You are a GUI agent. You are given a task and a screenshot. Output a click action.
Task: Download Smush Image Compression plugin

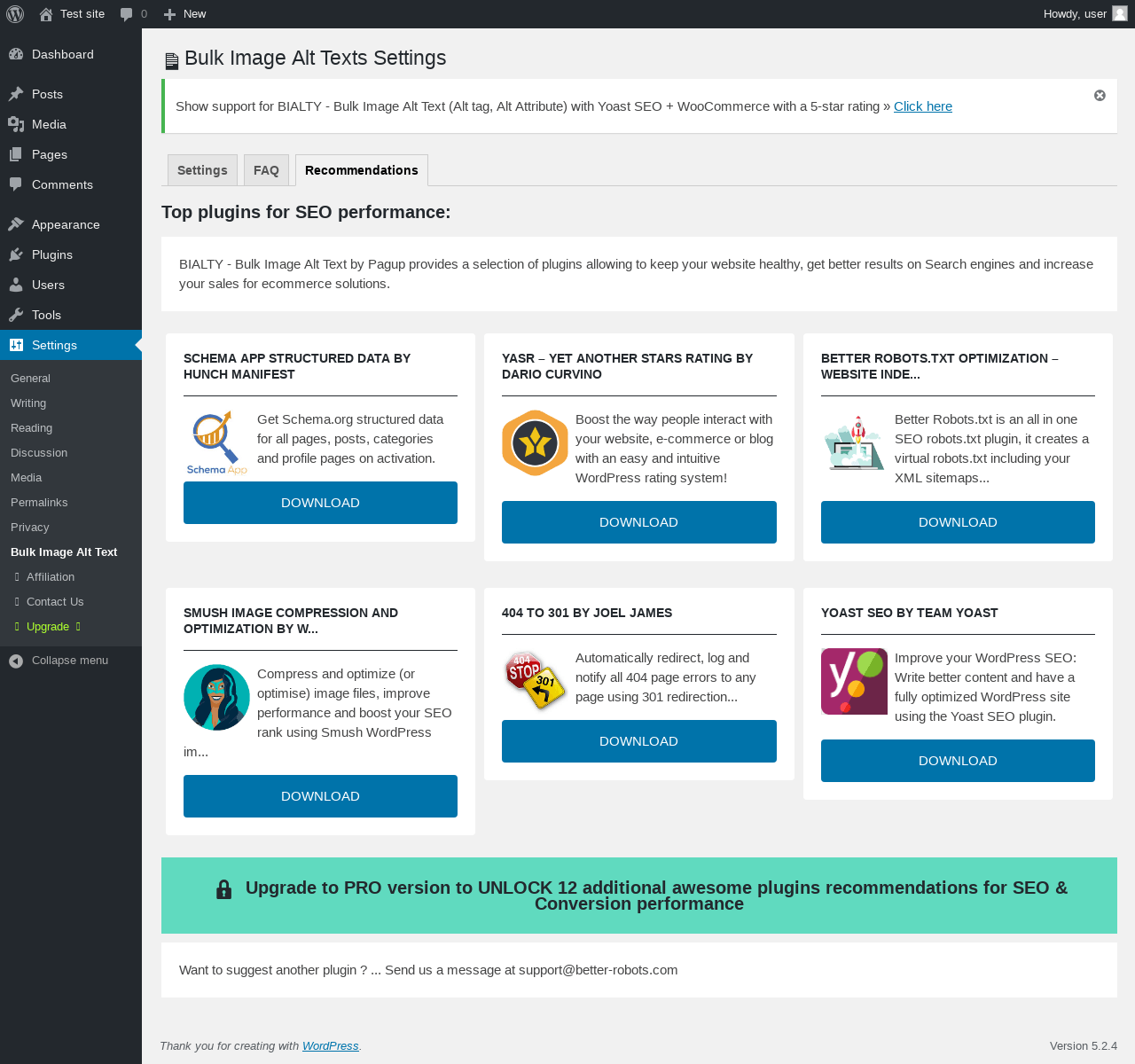(320, 796)
